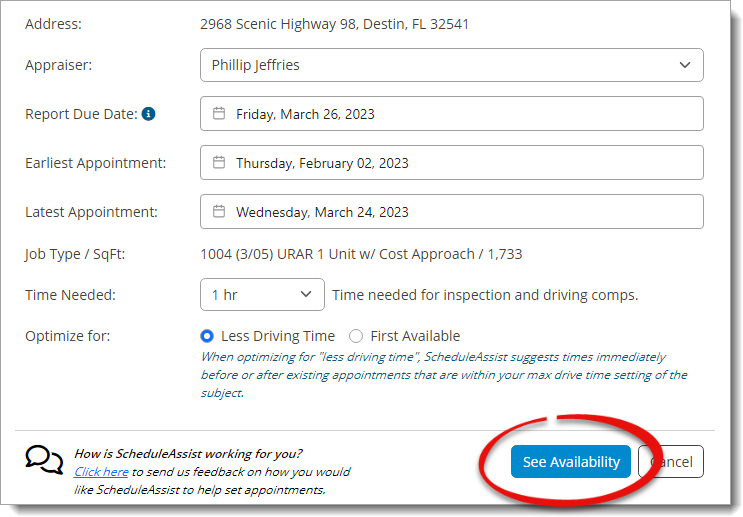Click the 'How is ScheduleAssist working' heading

click(188, 453)
